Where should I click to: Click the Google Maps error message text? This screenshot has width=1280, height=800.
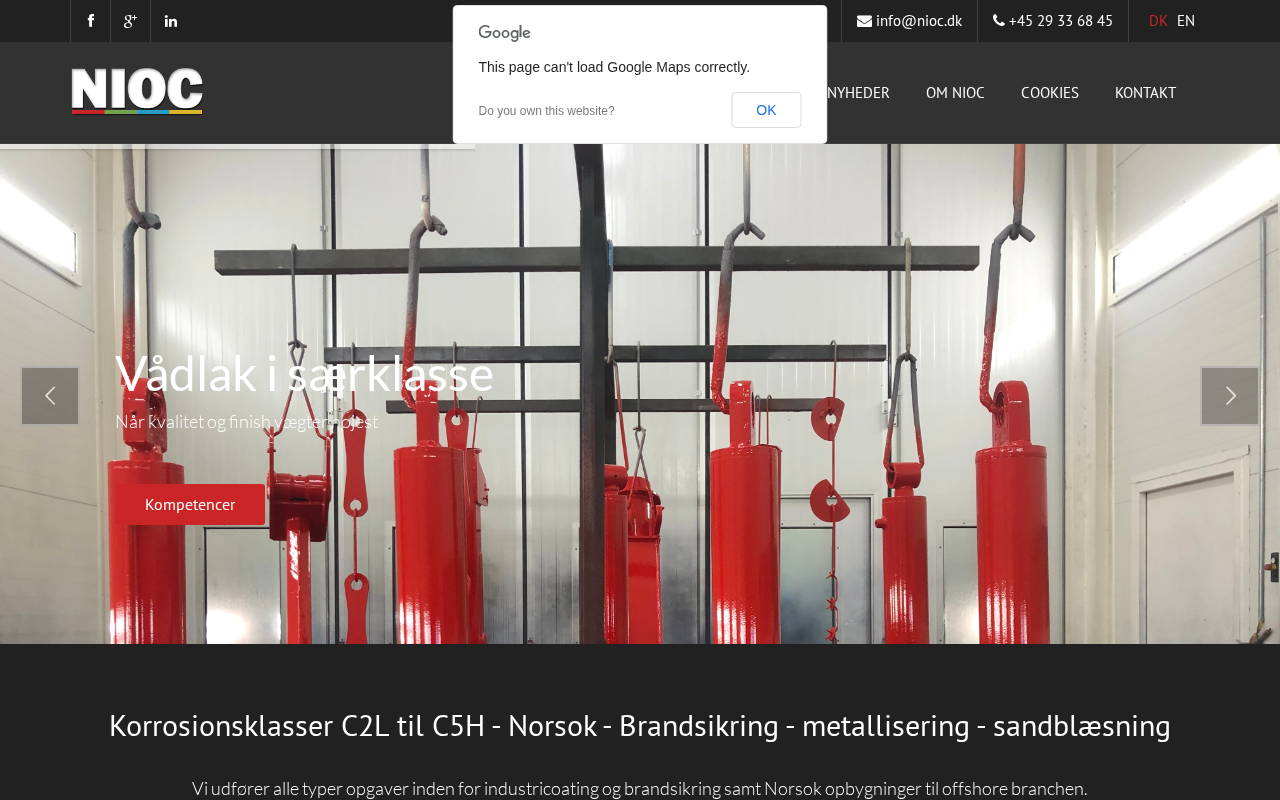614,67
